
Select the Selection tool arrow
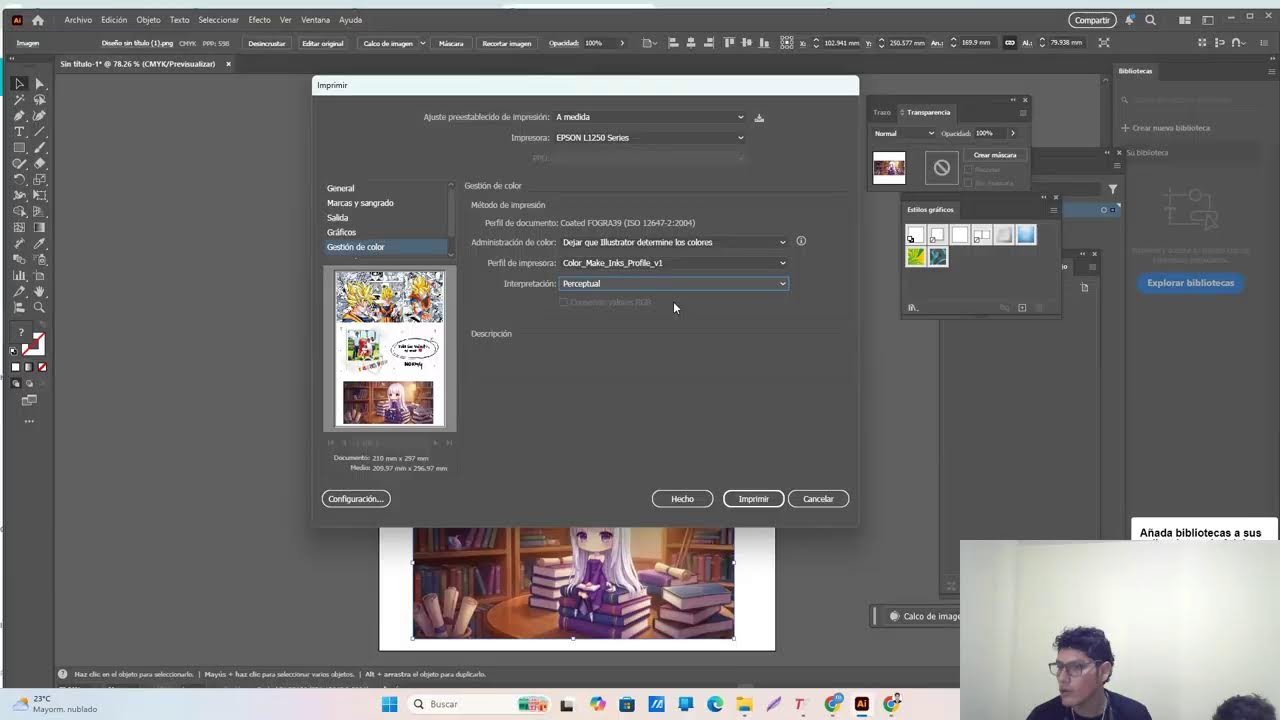tap(19, 84)
